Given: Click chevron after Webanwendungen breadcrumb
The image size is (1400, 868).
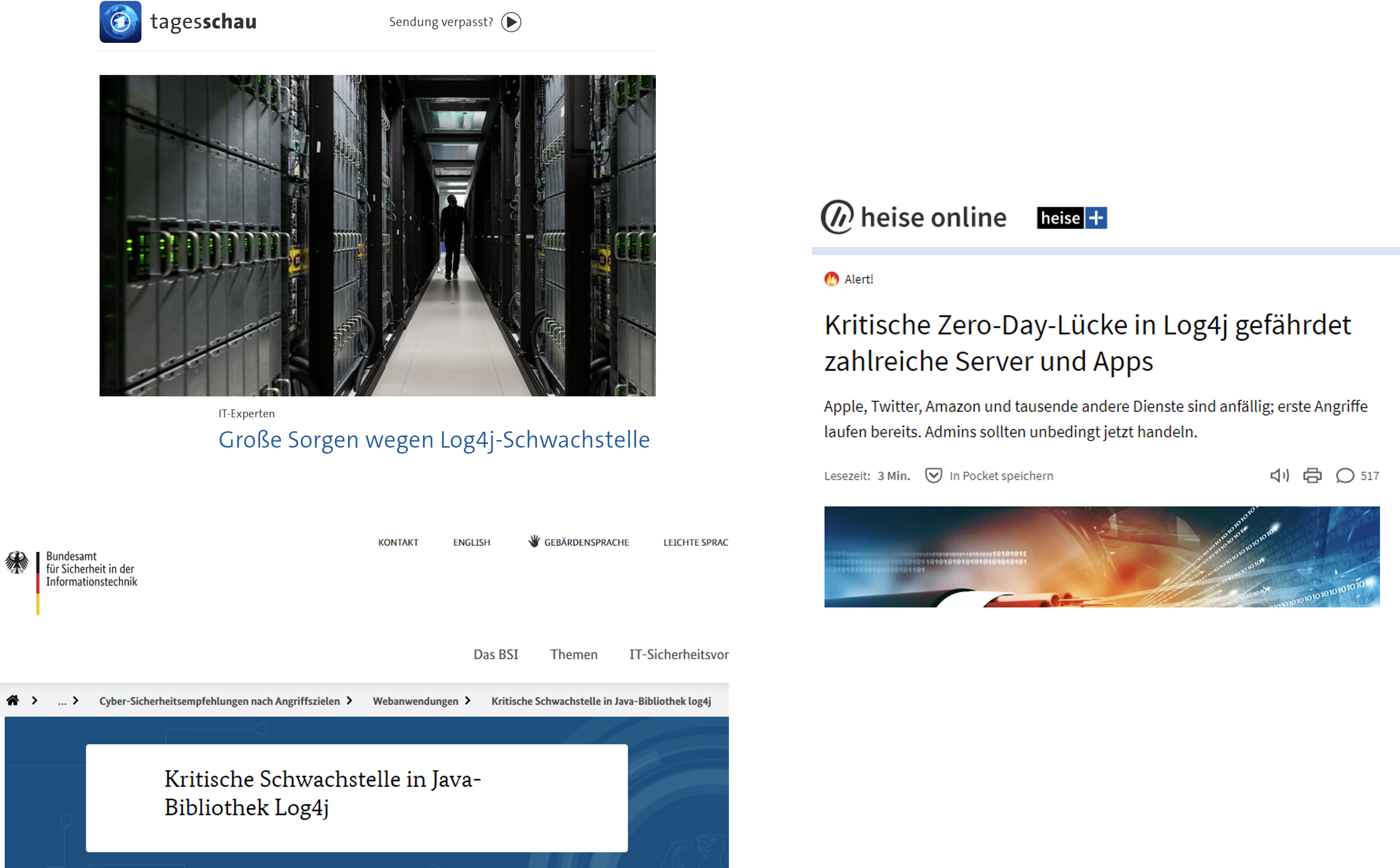Looking at the screenshot, I should click(x=468, y=700).
